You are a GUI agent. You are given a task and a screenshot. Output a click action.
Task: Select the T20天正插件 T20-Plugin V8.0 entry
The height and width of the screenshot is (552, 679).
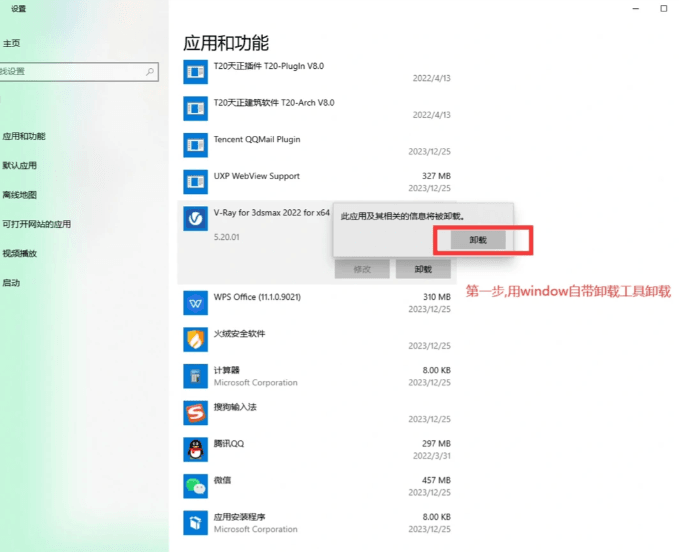[268, 66]
